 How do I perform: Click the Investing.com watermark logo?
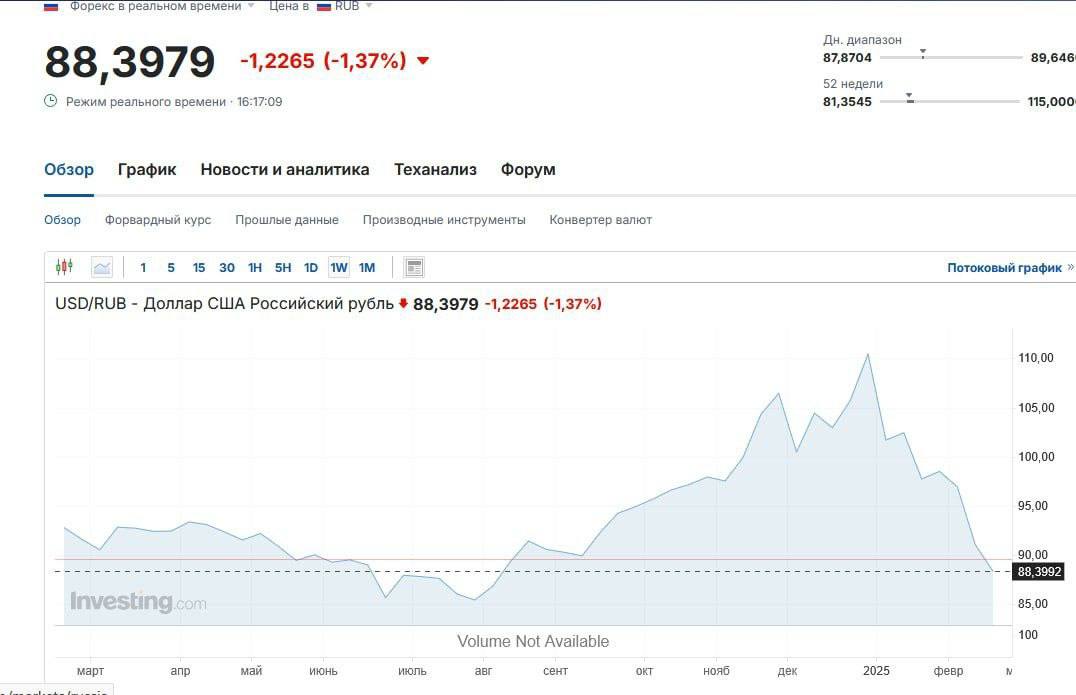coord(138,602)
